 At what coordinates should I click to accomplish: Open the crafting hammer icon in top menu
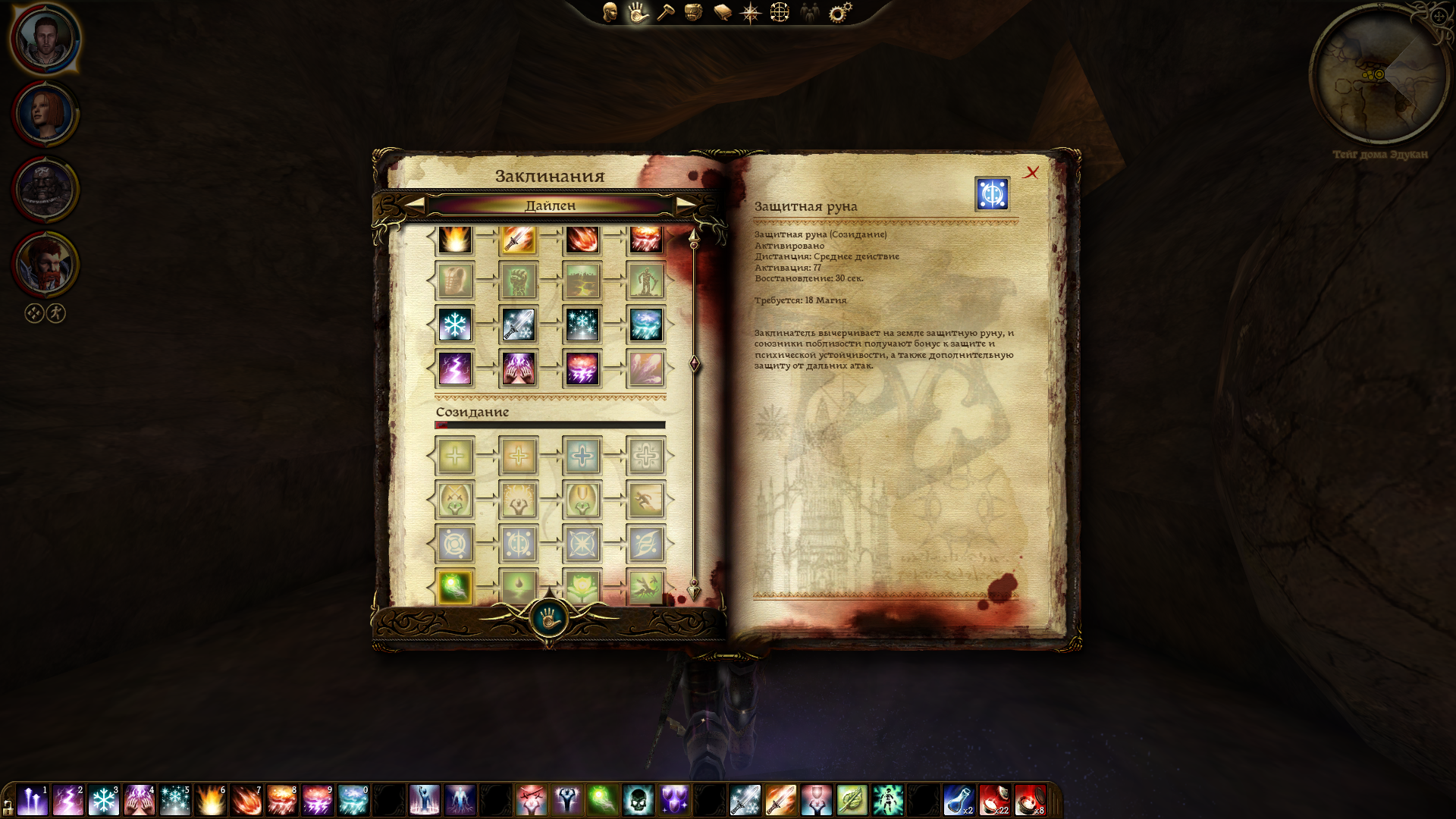(666, 12)
